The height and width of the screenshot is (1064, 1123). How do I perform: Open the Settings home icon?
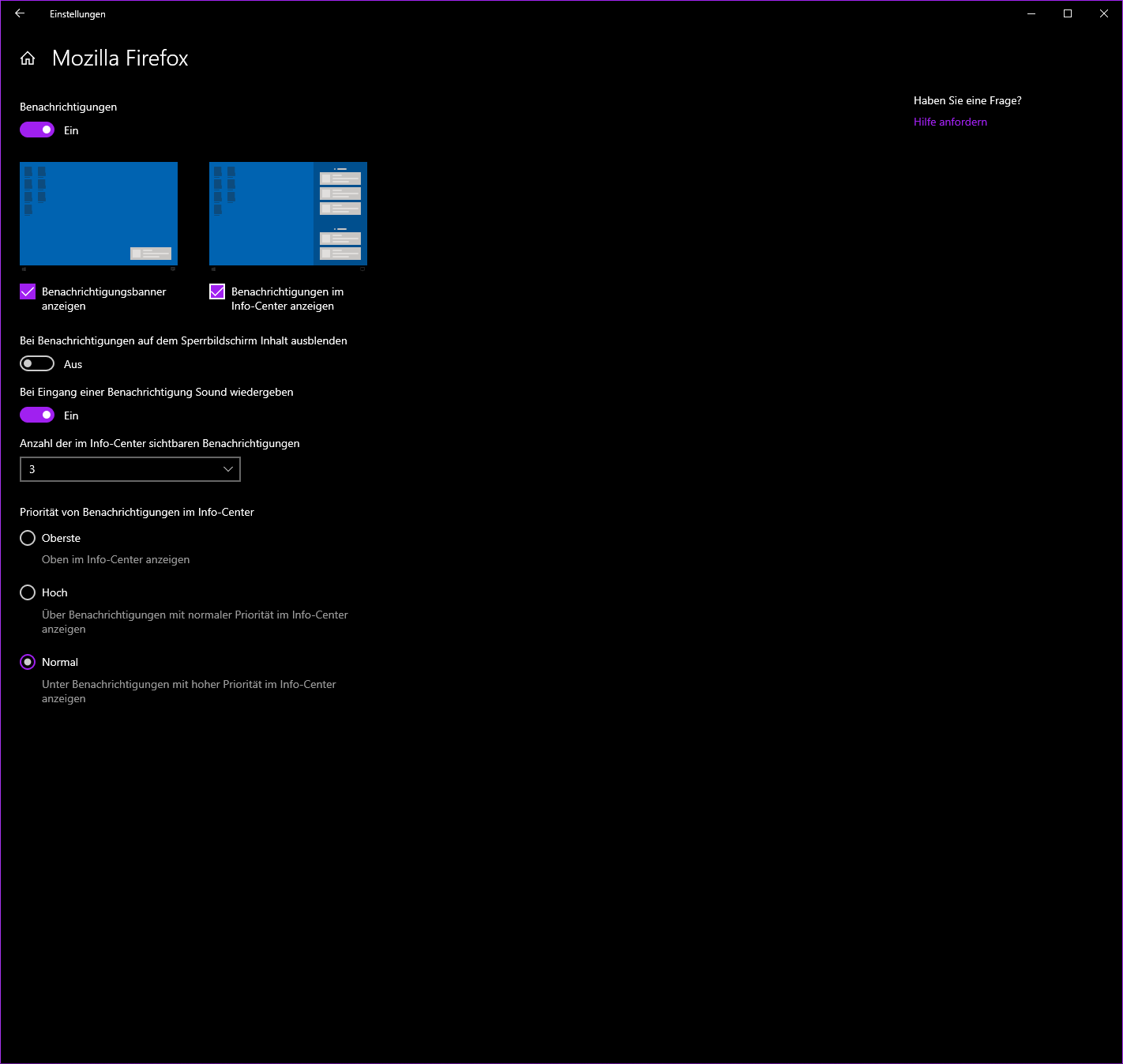pos(28,58)
